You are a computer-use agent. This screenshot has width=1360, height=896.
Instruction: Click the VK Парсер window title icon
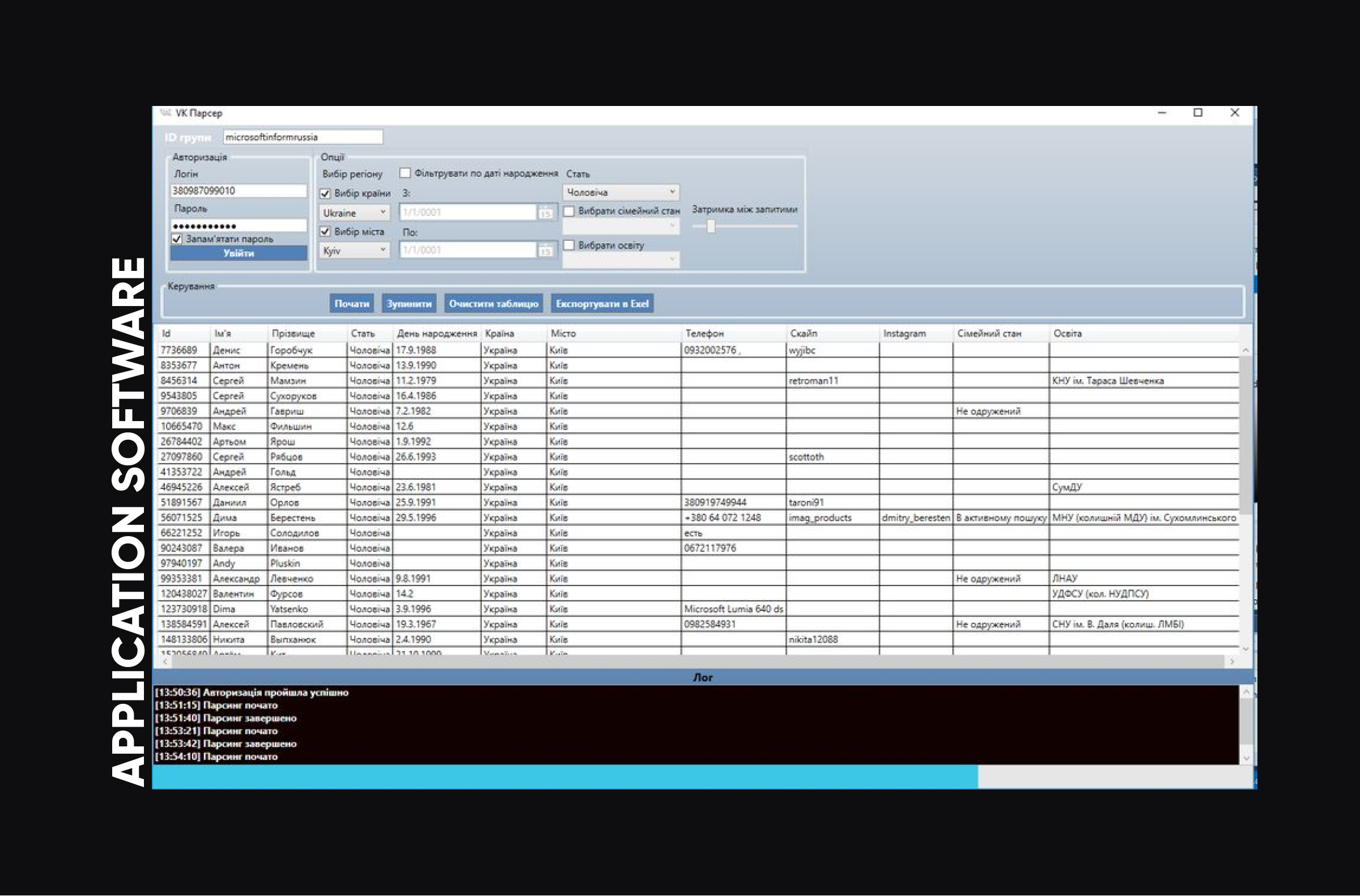[165, 113]
